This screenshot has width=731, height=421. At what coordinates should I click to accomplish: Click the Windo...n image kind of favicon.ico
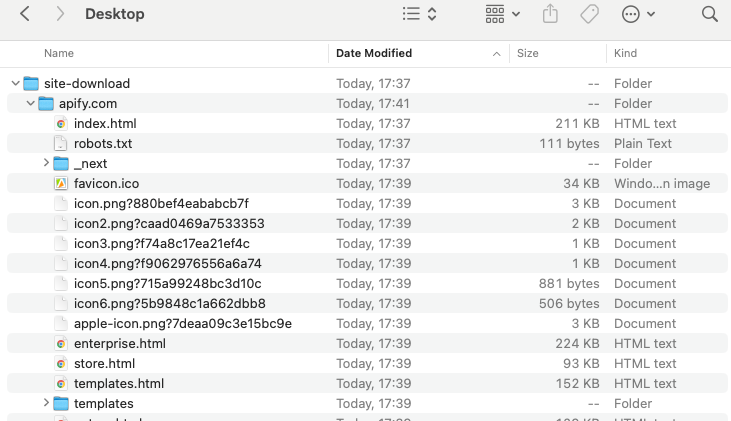(x=662, y=184)
